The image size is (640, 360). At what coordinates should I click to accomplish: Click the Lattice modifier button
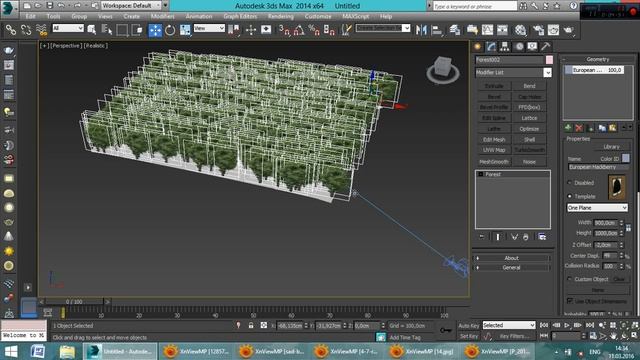coord(529,118)
